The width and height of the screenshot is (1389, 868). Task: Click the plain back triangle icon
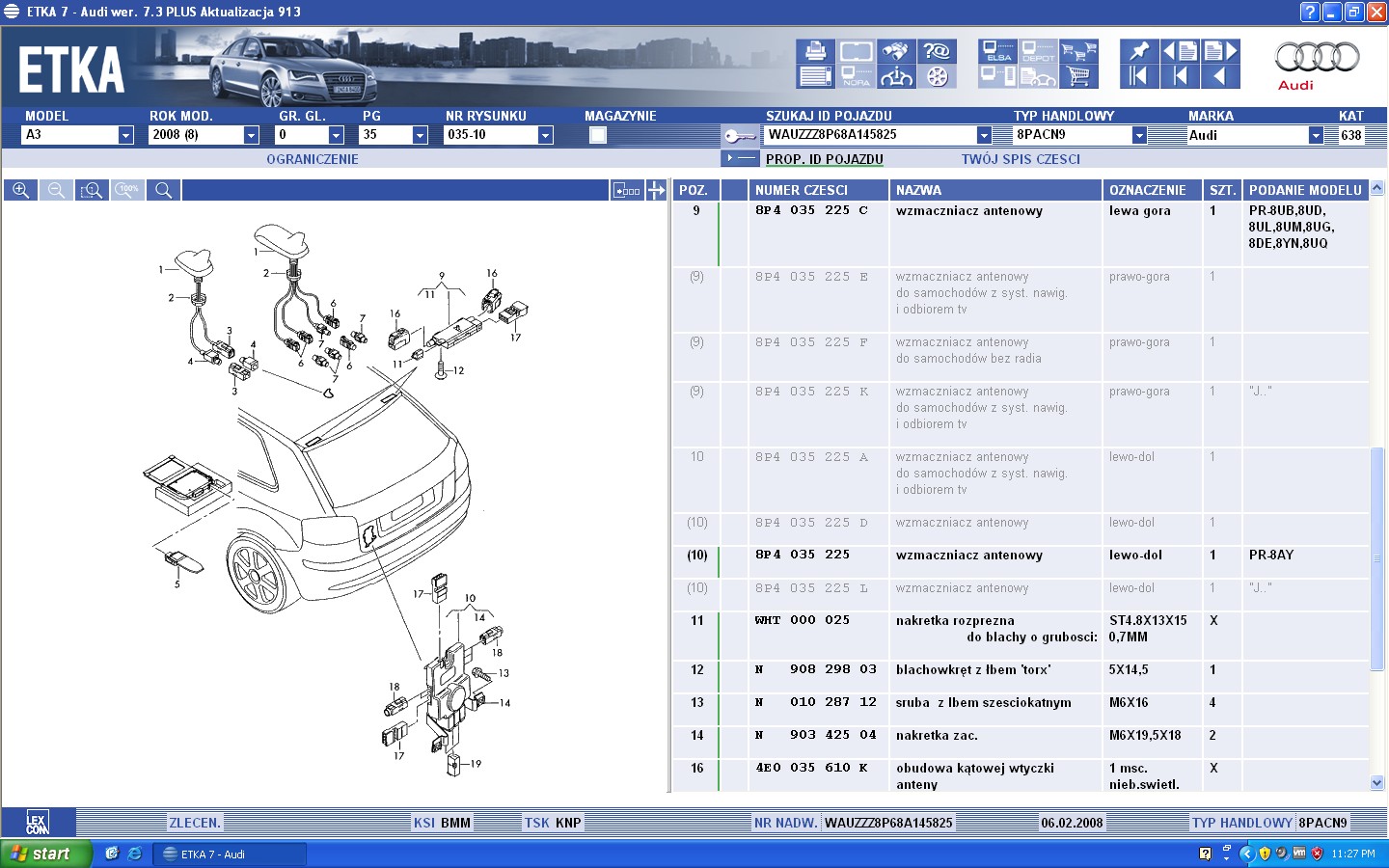click(1220, 76)
